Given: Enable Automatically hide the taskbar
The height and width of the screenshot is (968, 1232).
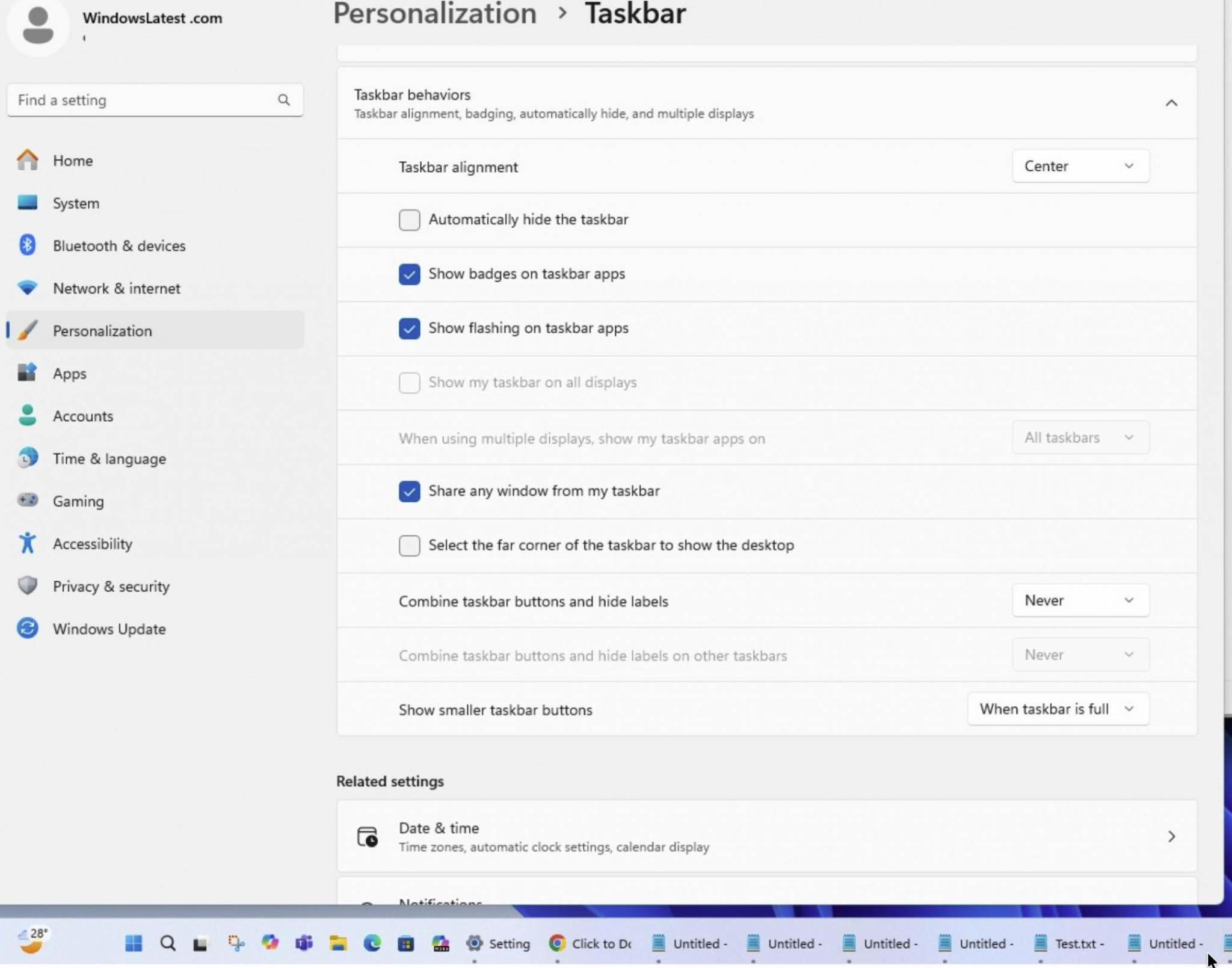Looking at the screenshot, I should coord(409,220).
